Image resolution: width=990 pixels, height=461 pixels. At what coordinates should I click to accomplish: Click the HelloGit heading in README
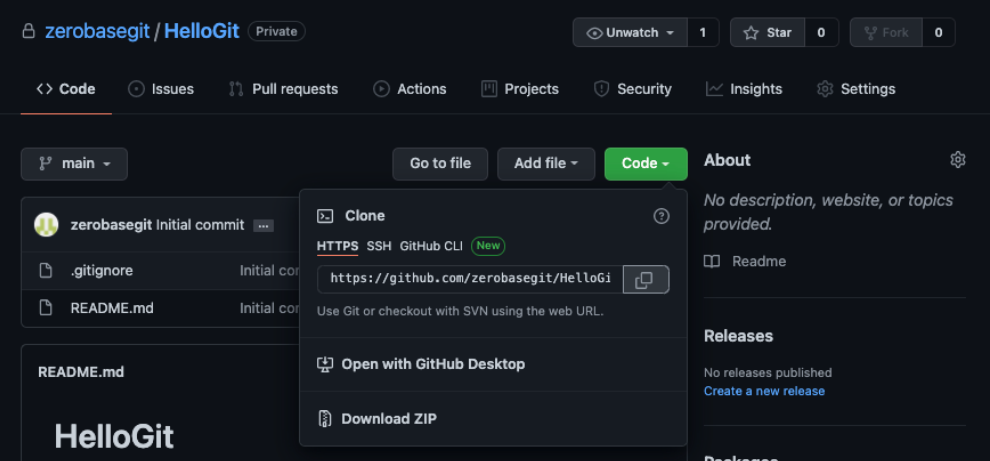pyautogui.click(x=114, y=436)
